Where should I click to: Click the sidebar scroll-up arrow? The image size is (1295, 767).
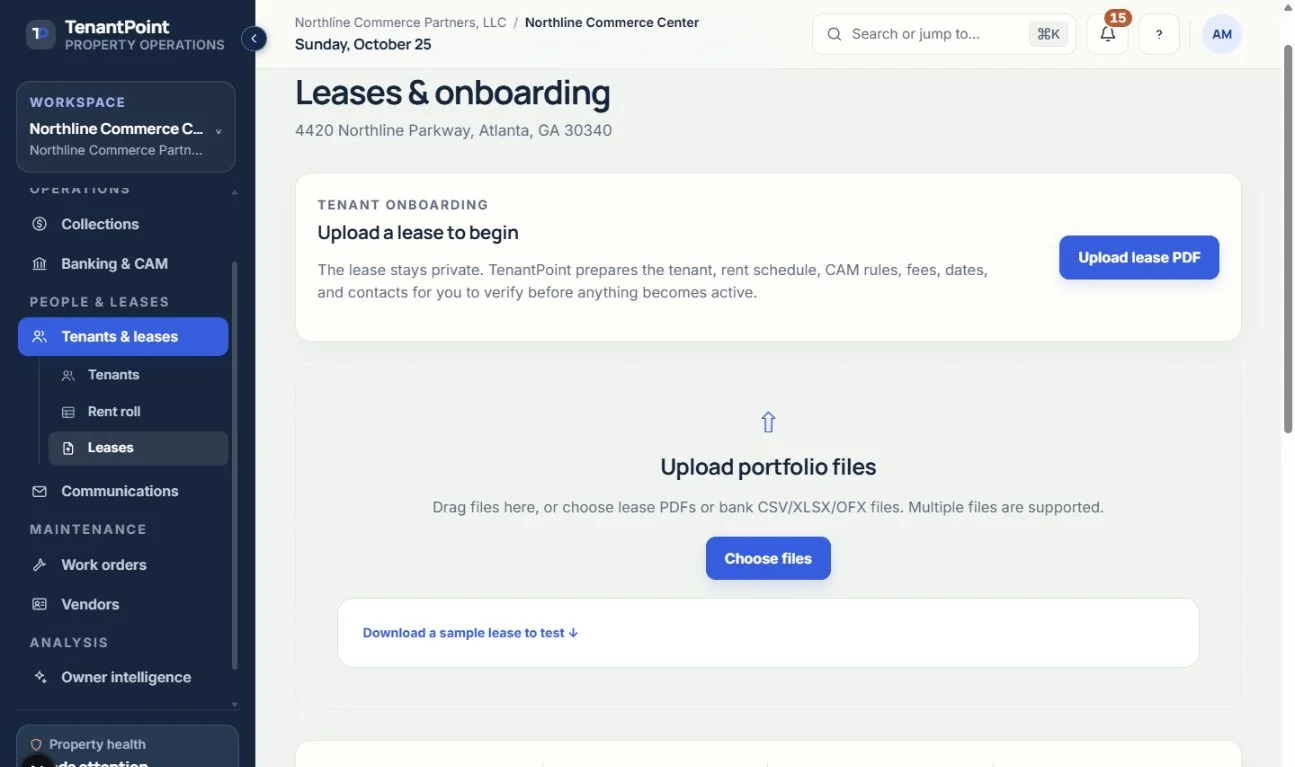coord(235,191)
